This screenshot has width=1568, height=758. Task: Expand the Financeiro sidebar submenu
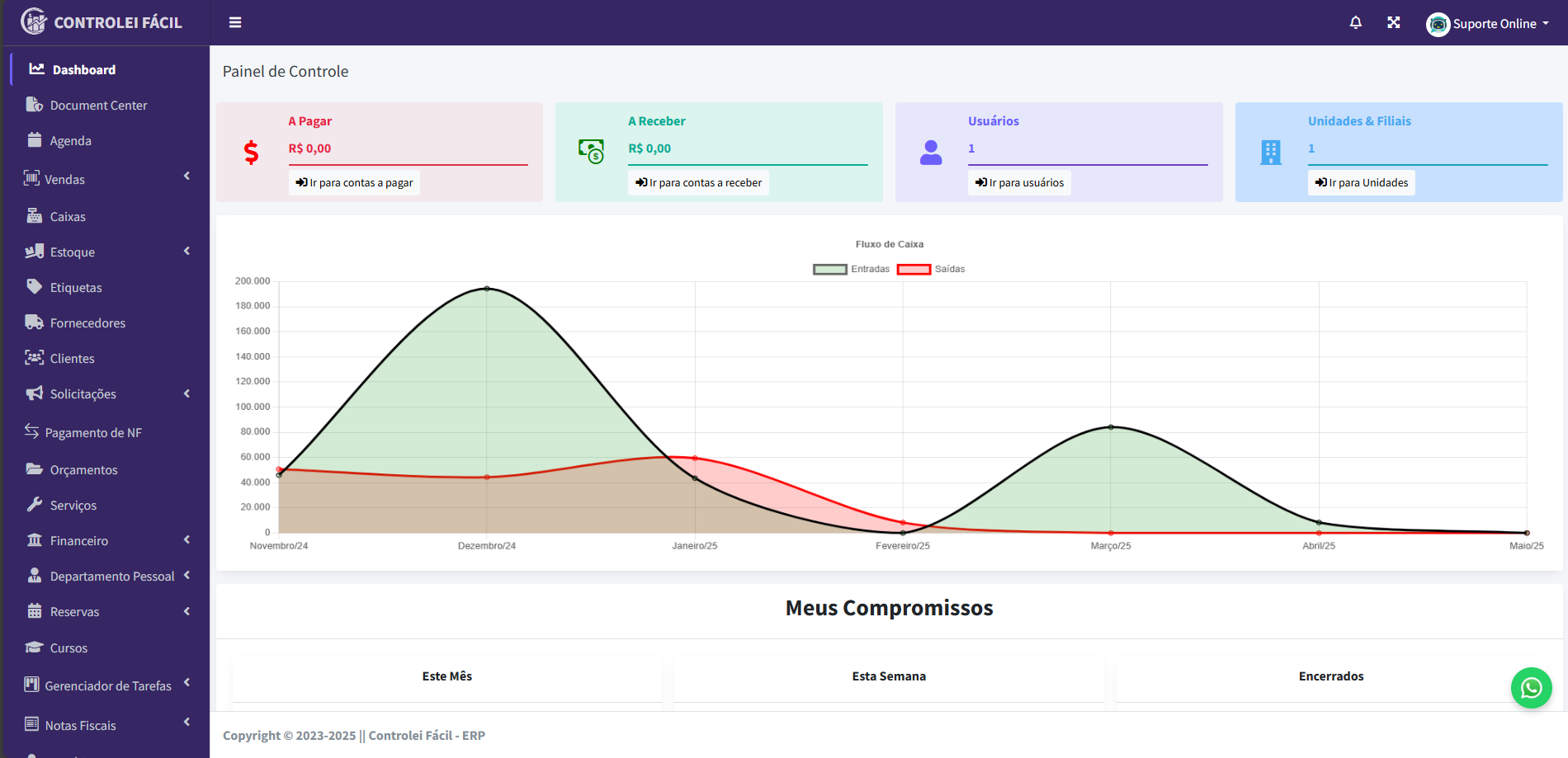click(x=106, y=541)
